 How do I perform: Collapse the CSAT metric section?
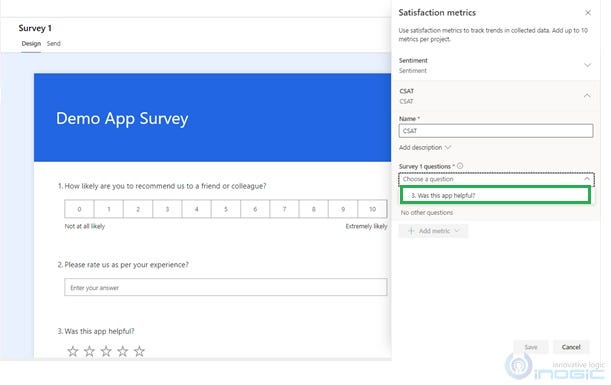587,95
